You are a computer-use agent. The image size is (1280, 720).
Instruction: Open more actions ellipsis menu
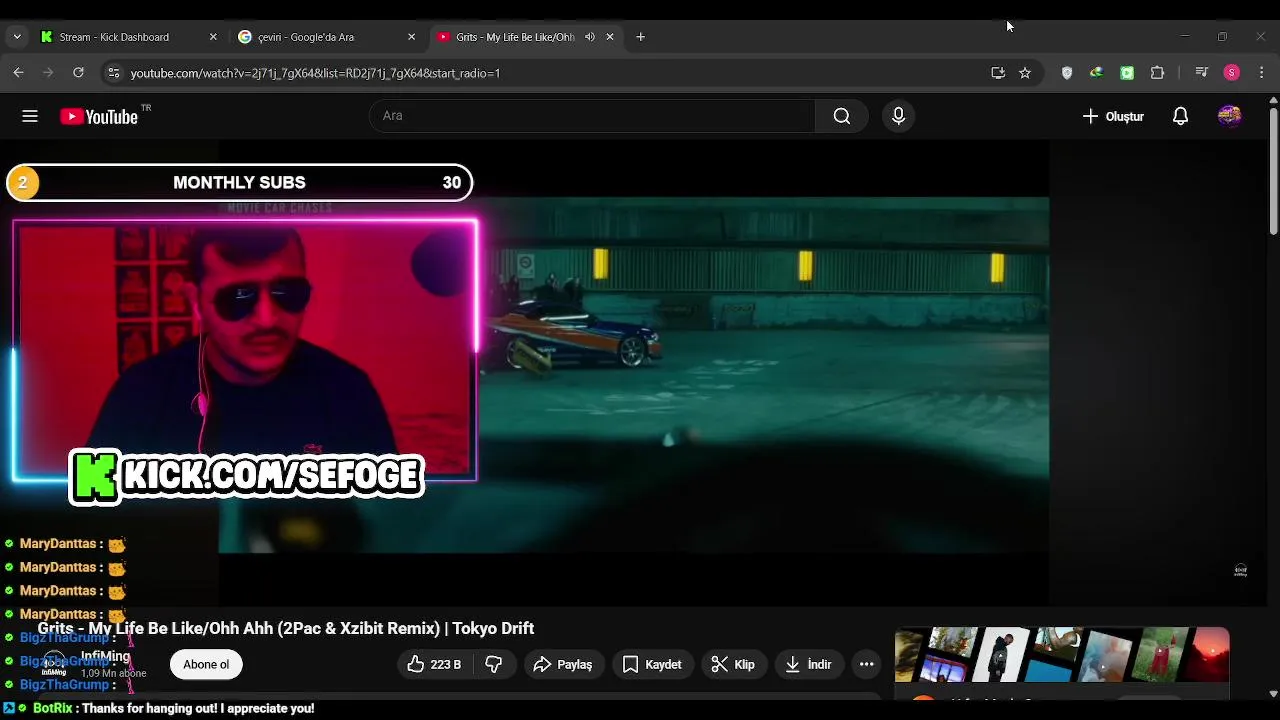(x=867, y=664)
